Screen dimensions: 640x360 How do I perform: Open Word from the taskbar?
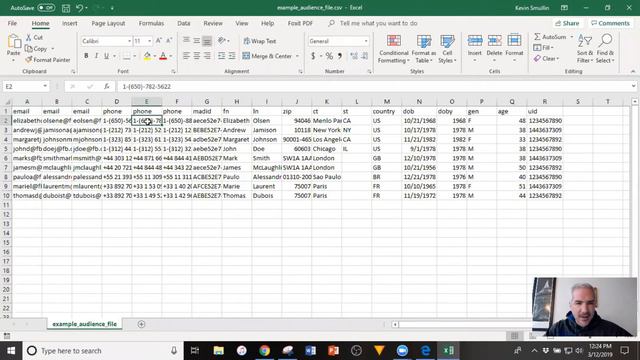click(x=311, y=351)
